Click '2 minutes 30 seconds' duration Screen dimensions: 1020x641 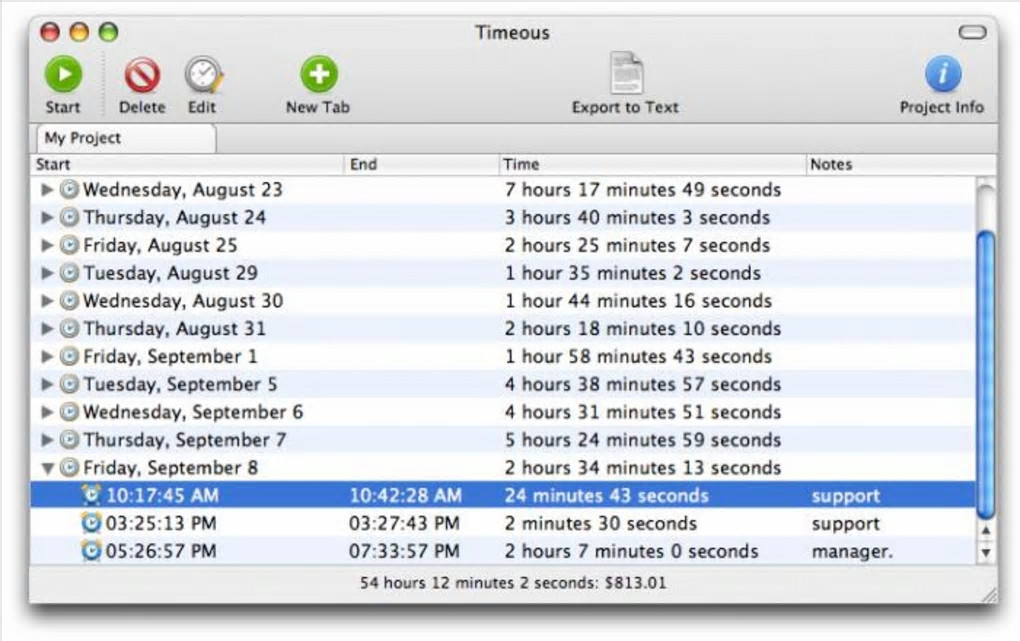[x=600, y=523]
